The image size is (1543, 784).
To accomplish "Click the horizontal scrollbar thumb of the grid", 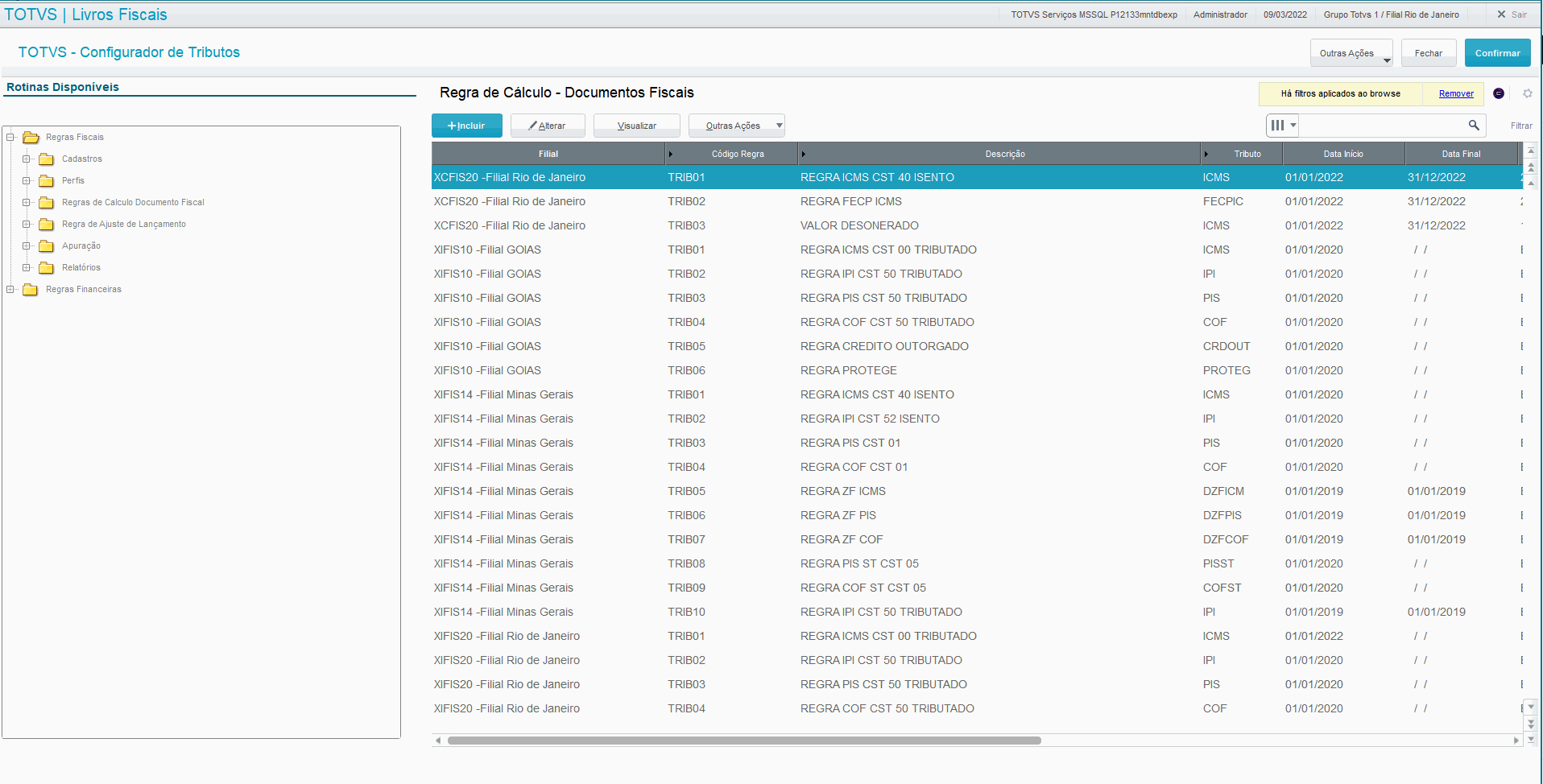I will (744, 741).
